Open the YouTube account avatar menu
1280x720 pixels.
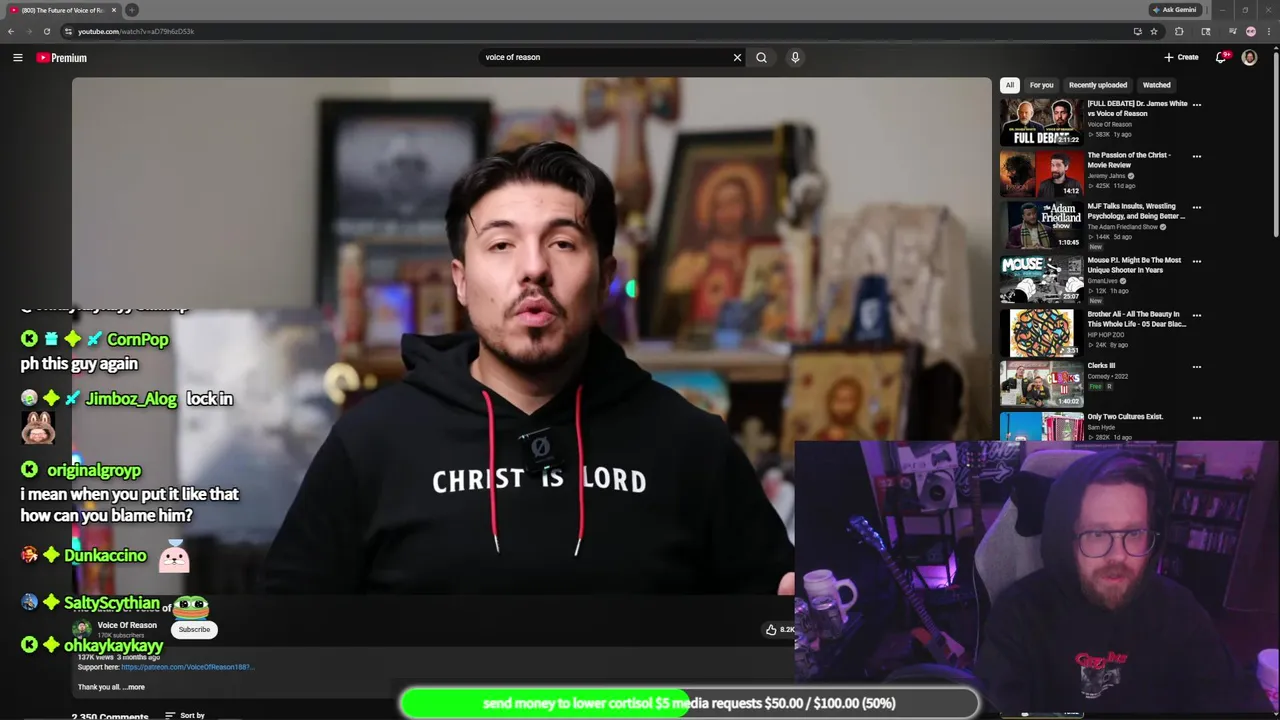[x=1249, y=58]
